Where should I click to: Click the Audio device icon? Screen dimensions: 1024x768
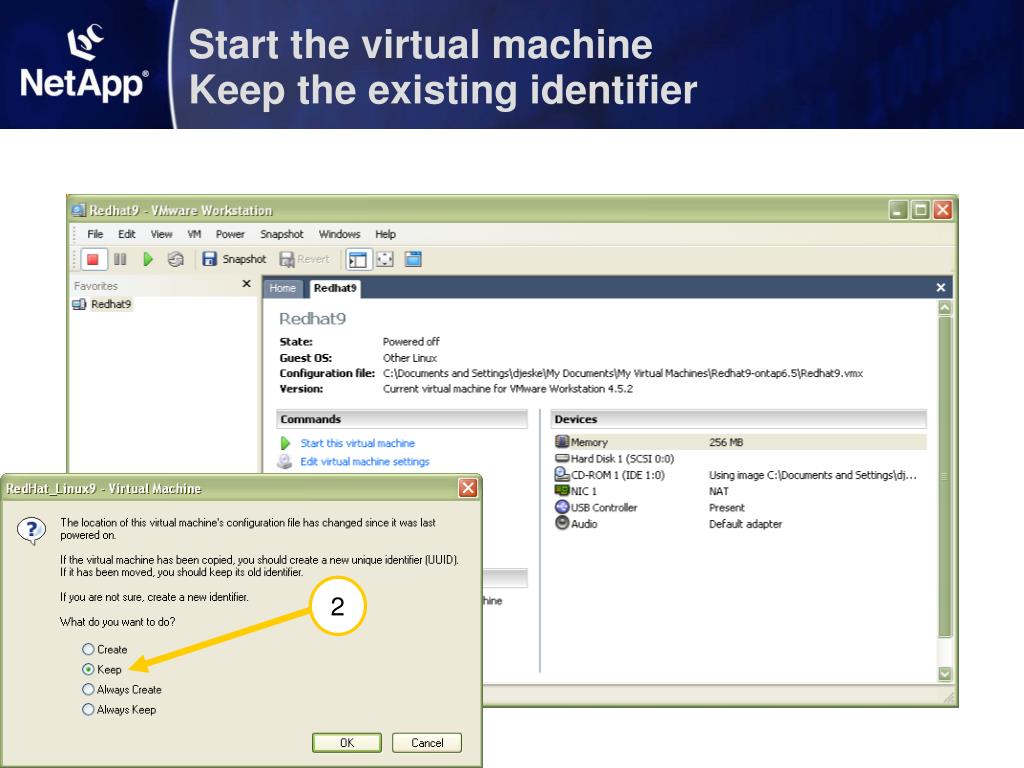click(562, 523)
